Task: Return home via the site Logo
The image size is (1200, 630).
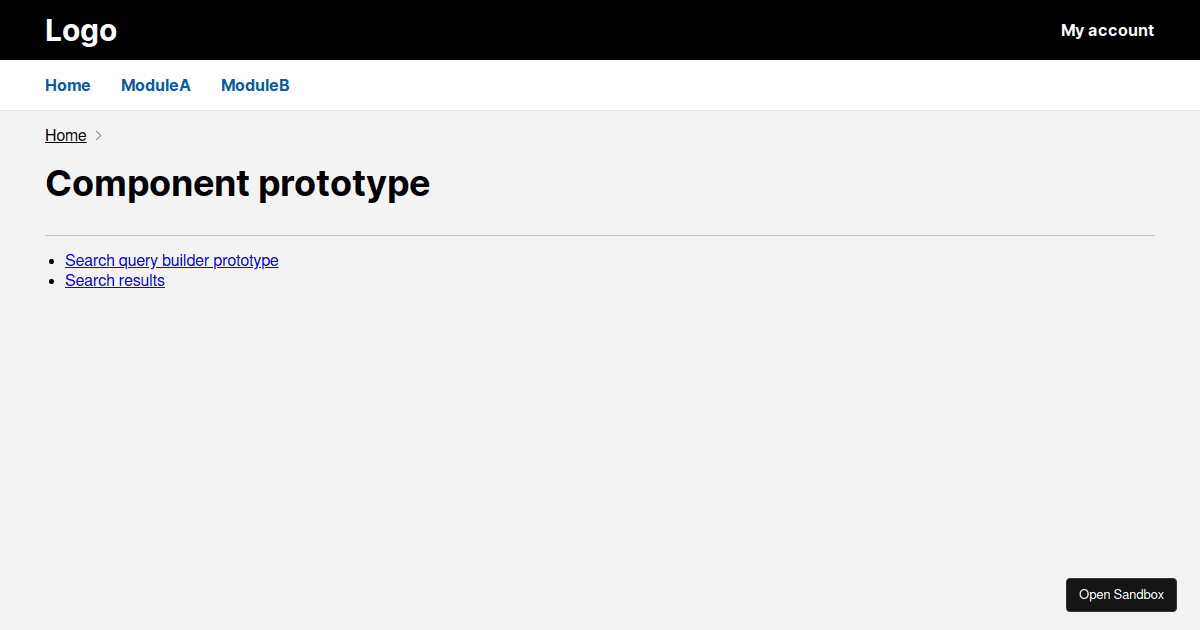Action: point(80,30)
